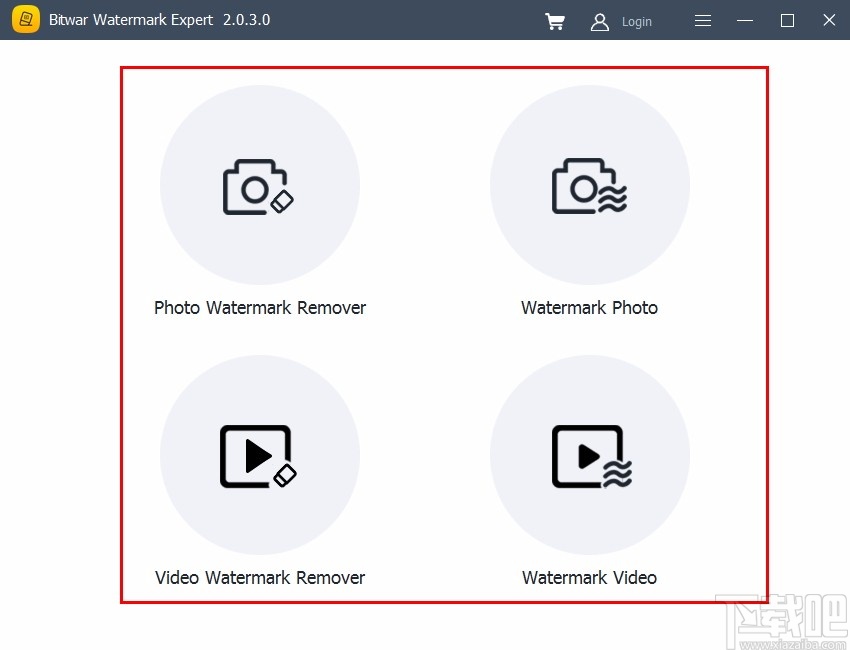Click the Login link
Screen dimensions: 850x650
pyautogui.click(x=637, y=21)
